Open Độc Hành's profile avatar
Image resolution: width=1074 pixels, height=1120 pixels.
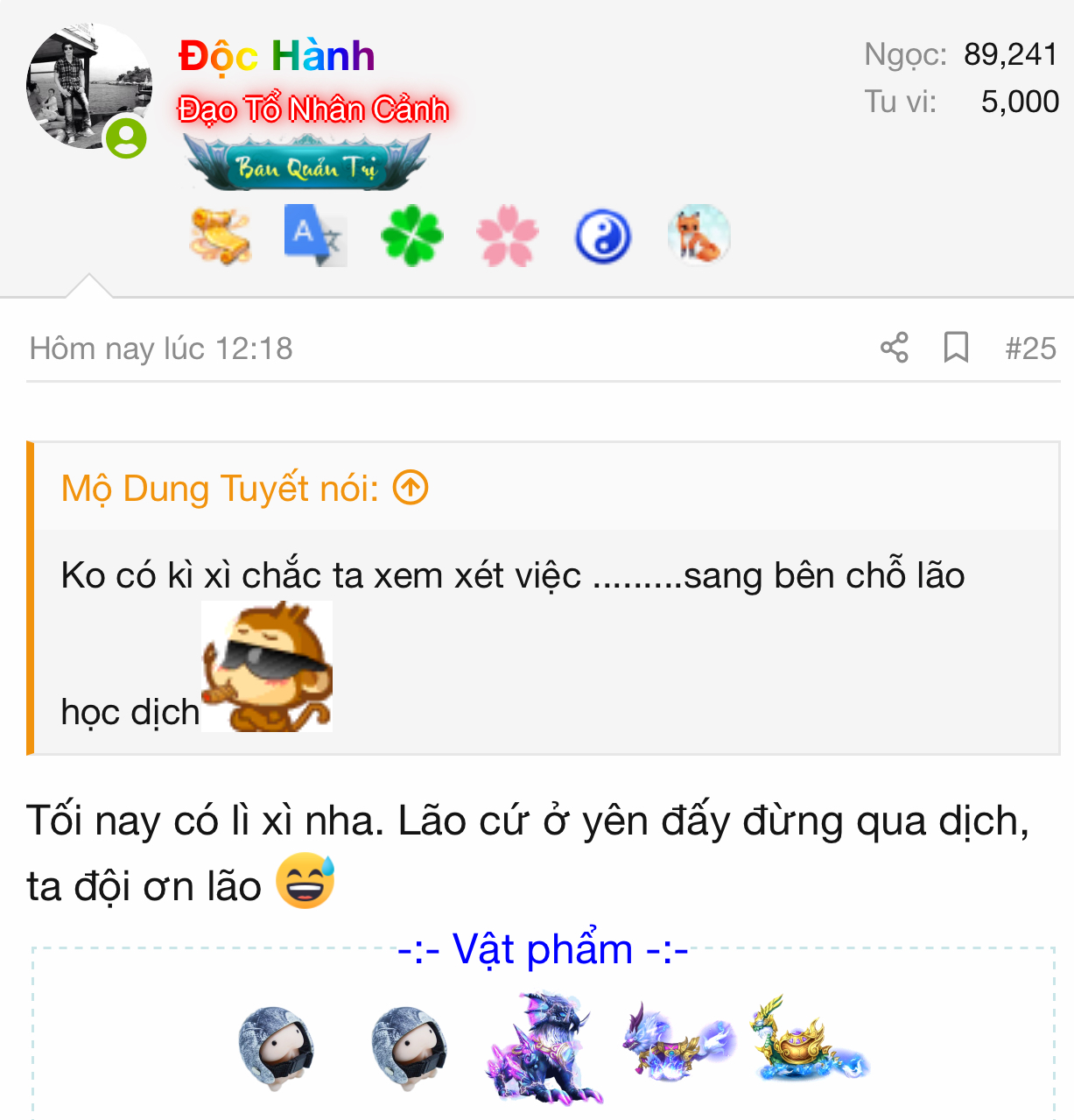89,86
